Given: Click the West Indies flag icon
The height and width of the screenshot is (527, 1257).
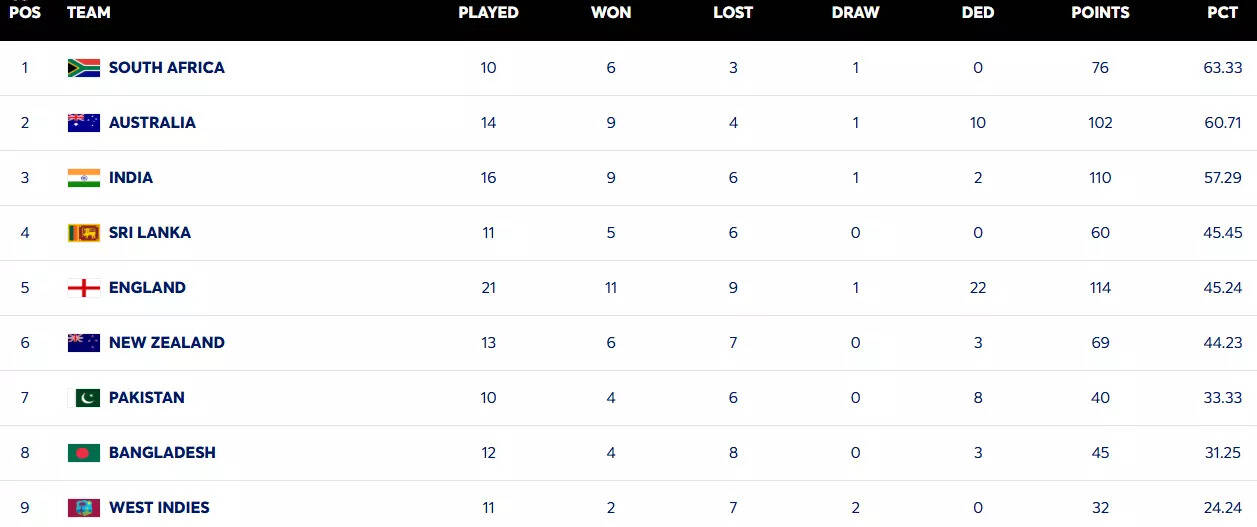Looking at the screenshot, I should tap(84, 508).
